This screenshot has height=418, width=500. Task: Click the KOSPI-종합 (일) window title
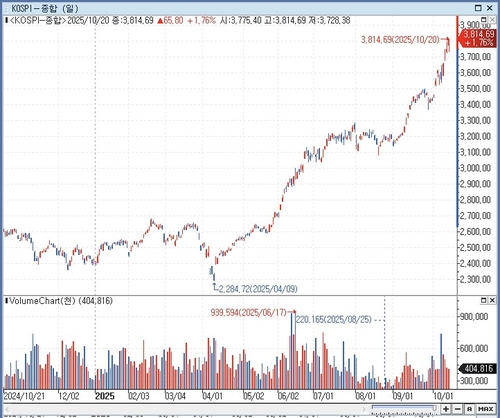coord(45,8)
